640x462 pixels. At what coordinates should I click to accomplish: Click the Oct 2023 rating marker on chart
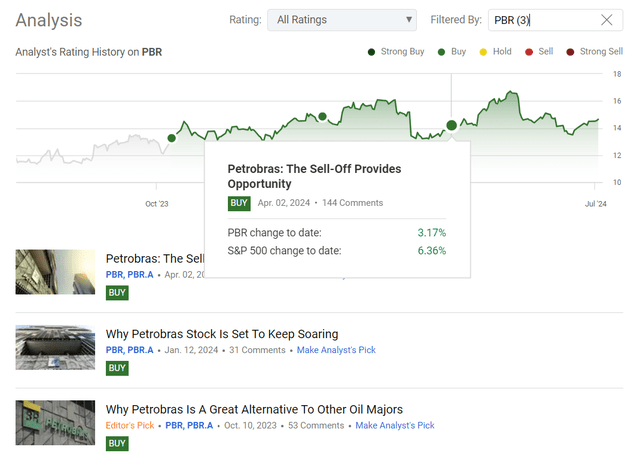(x=172, y=138)
